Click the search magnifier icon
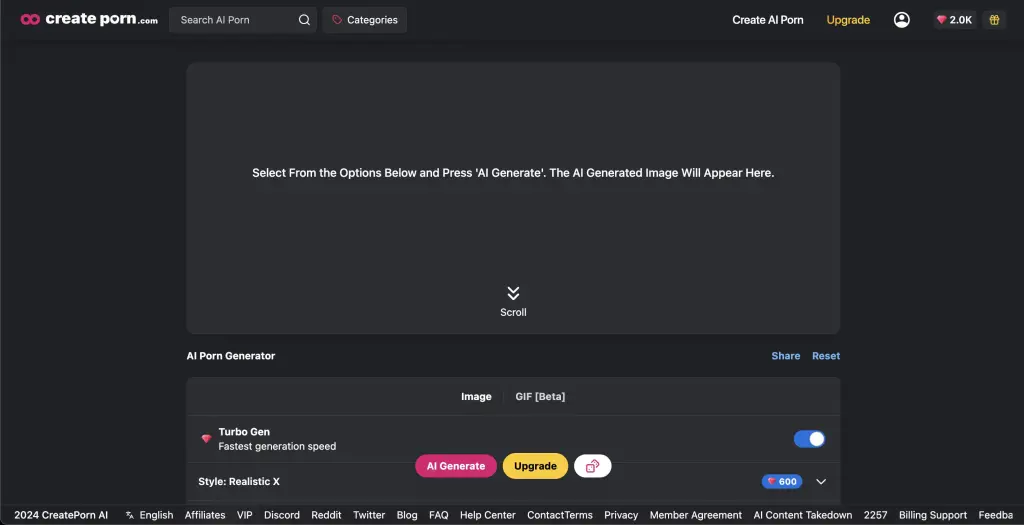 [304, 20]
